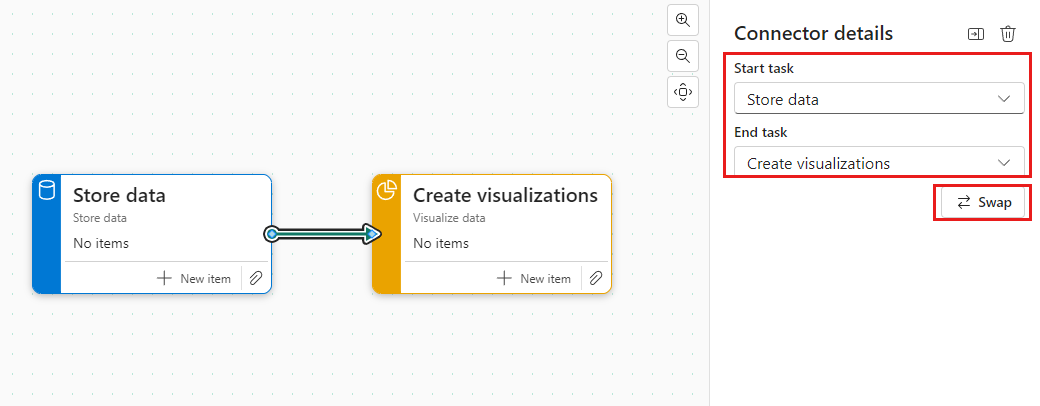The width and height of the screenshot is (1040, 406).
Task: Add New item to Store data task
Action: (x=194, y=278)
